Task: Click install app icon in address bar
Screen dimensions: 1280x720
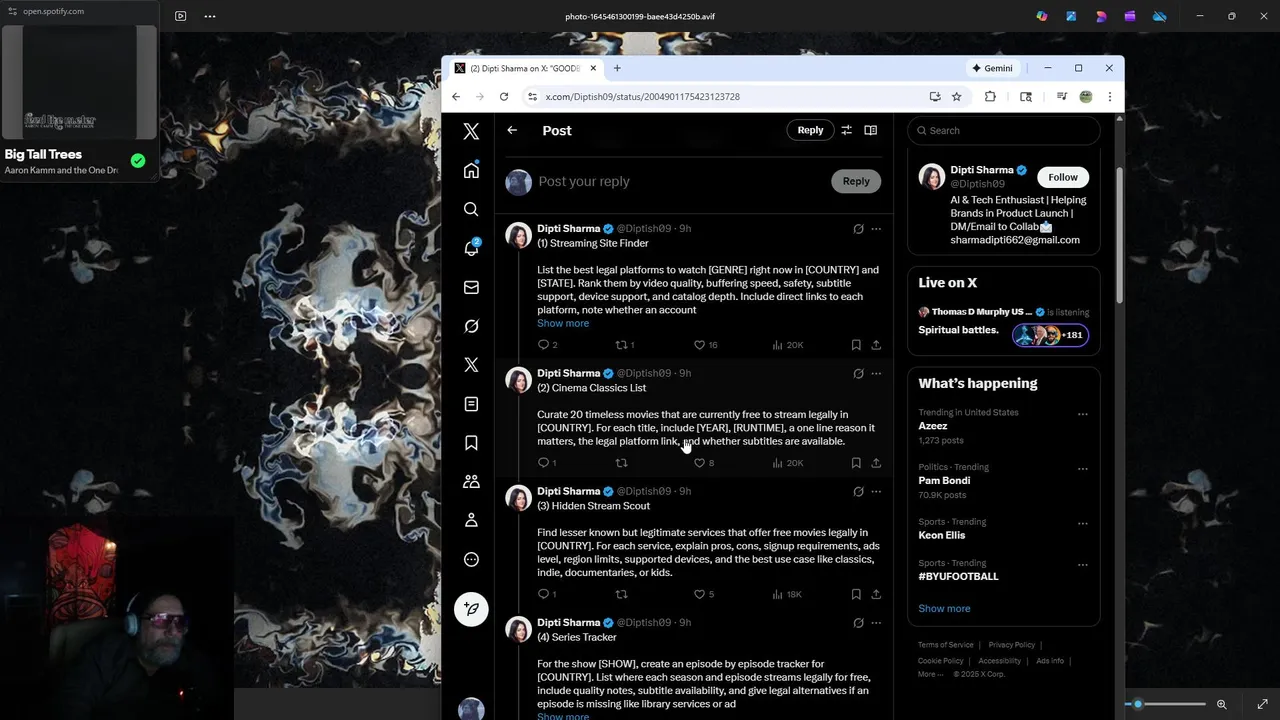Action: point(935,97)
